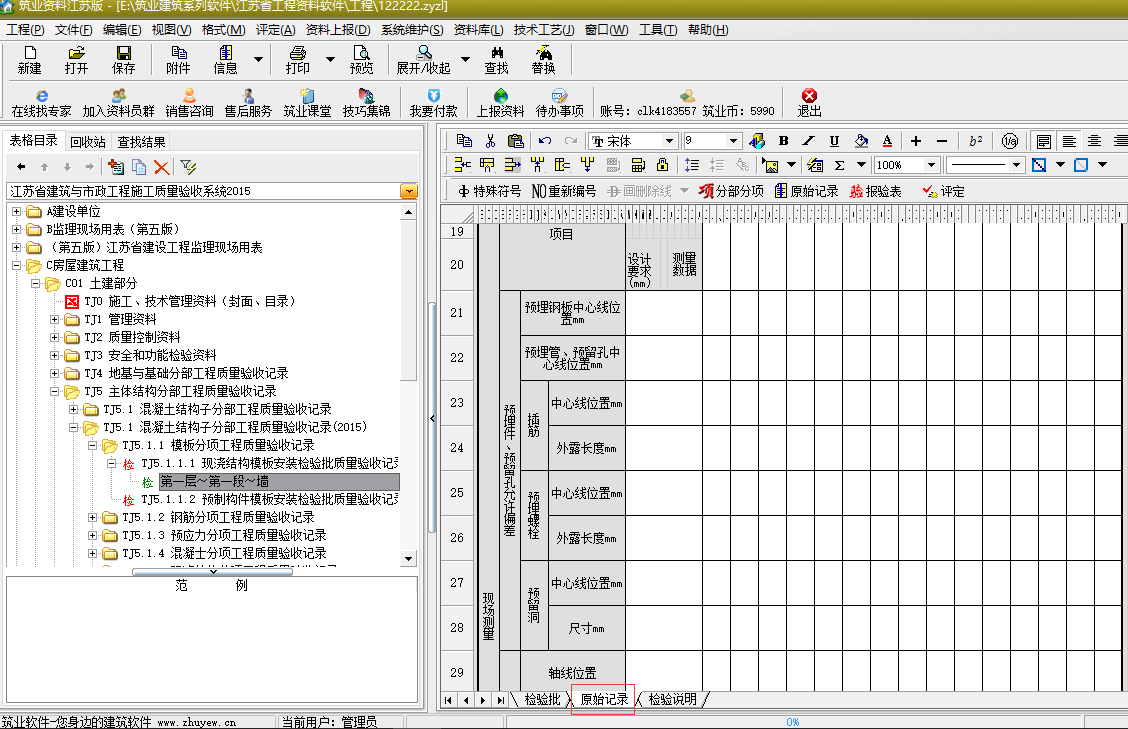The width and height of the screenshot is (1128, 729).
Task: Select tree item TJ5.1.1.2 预制构件模板安装检验批
Action: point(268,499)
